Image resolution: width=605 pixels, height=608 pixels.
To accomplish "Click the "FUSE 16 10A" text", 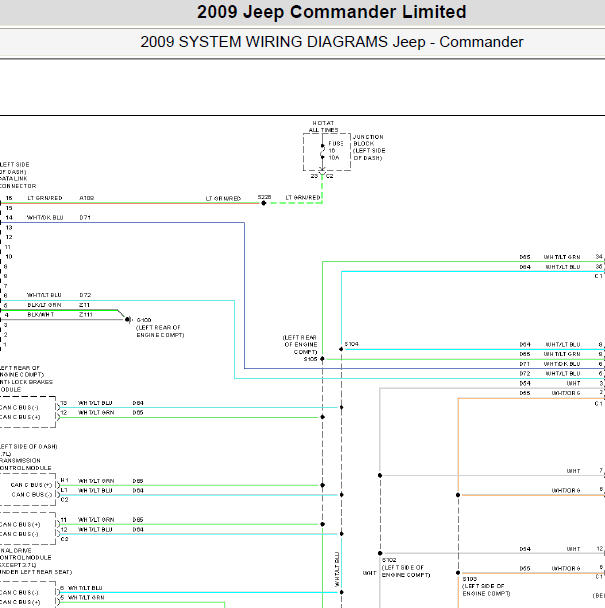I will tap(335, 150).
